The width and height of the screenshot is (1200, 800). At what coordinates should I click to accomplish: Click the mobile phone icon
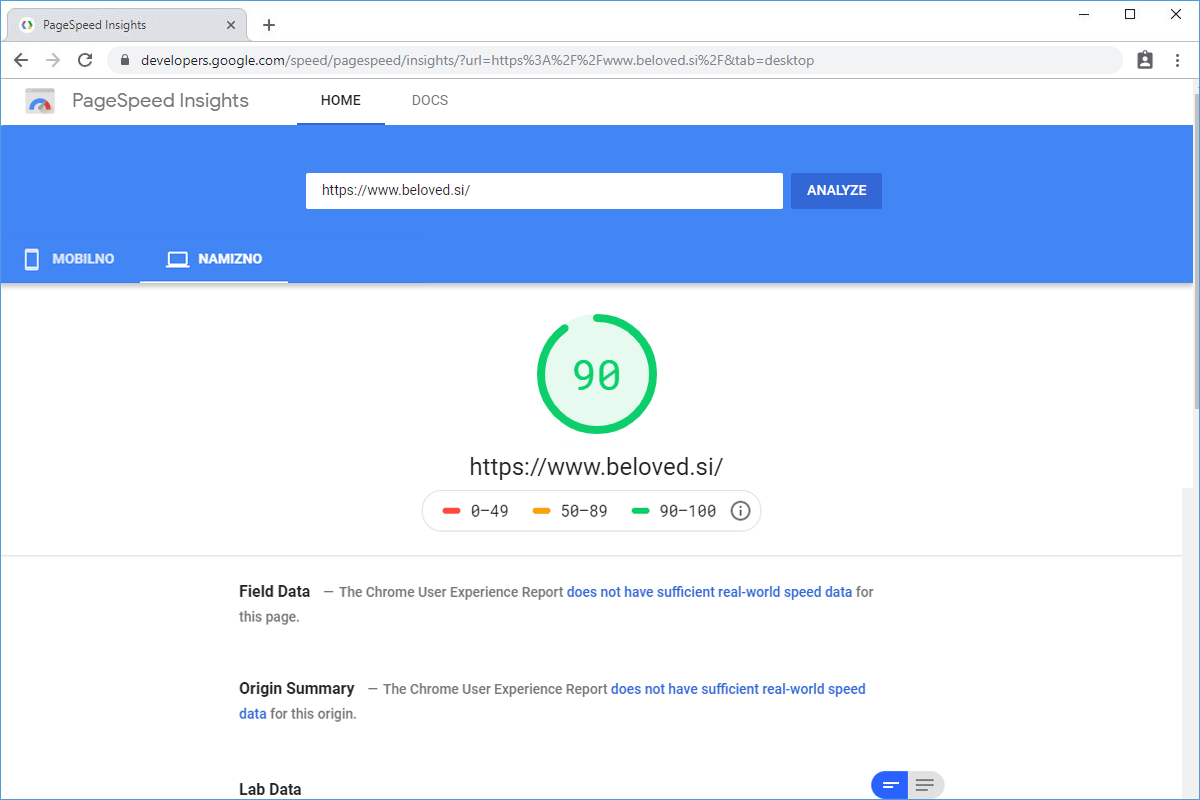tap(32, 259)
